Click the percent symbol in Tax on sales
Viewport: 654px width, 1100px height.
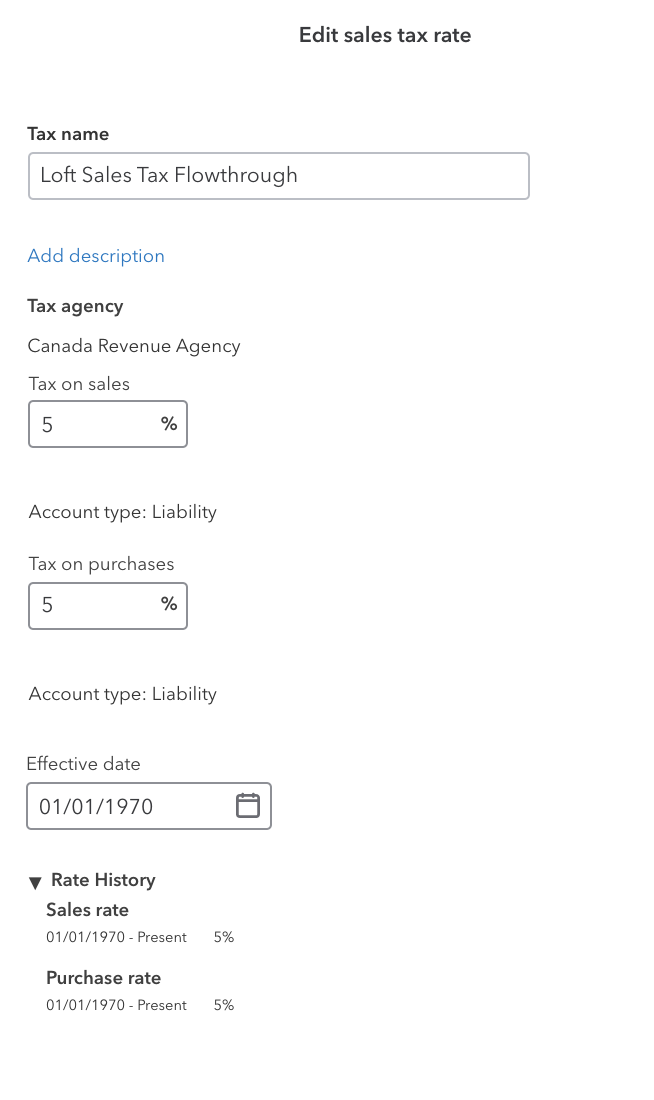169,424
